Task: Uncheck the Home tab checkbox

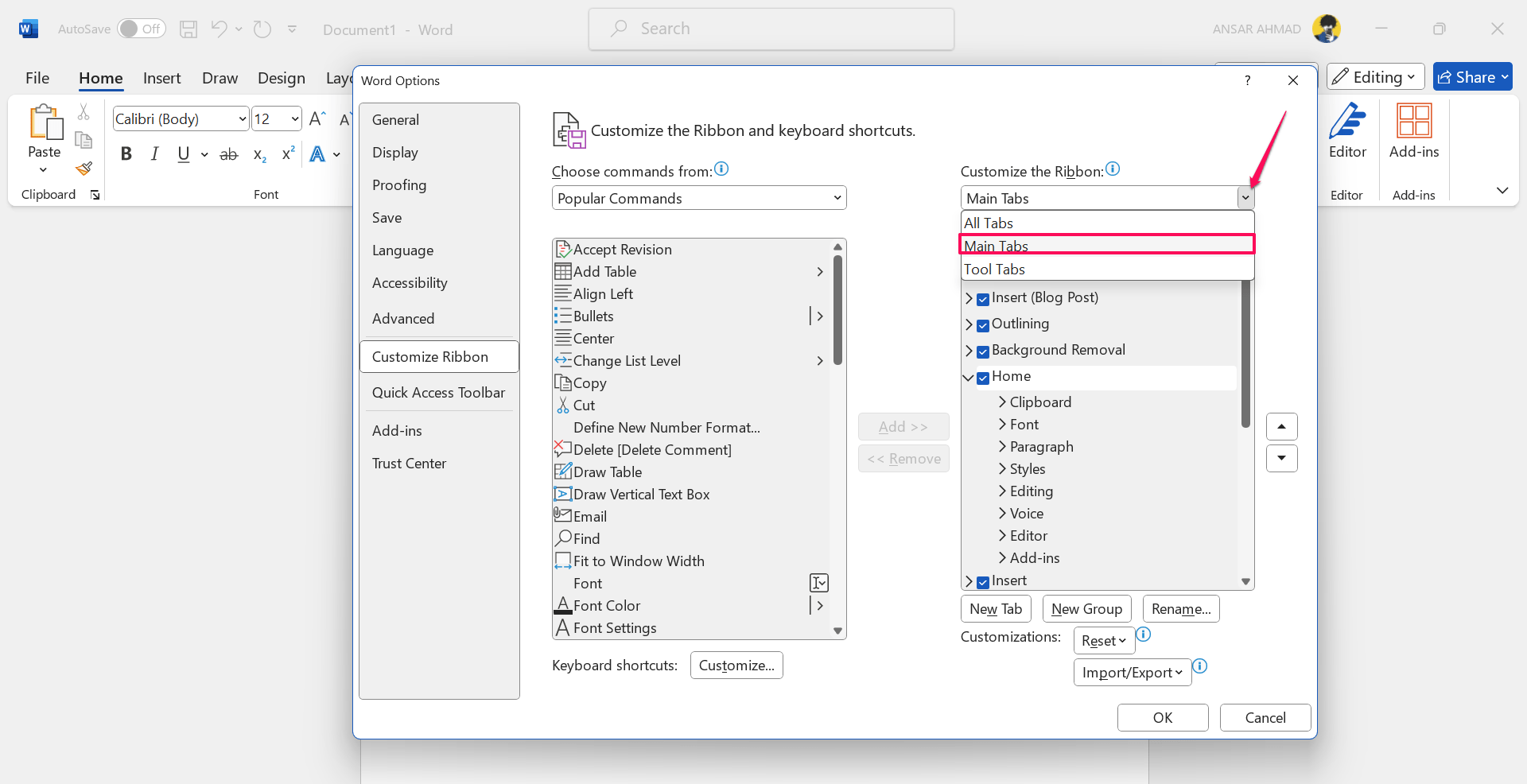Action: tap(983, 378)
